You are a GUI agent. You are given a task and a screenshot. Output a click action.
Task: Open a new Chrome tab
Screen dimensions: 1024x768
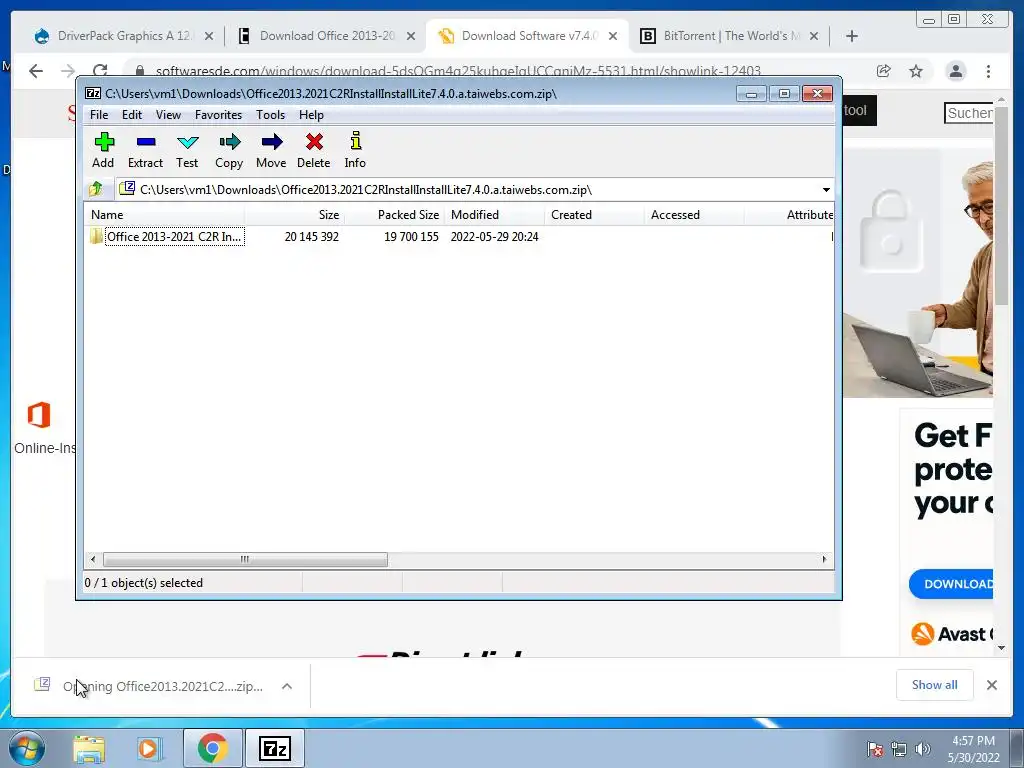[x=852, y=37]
